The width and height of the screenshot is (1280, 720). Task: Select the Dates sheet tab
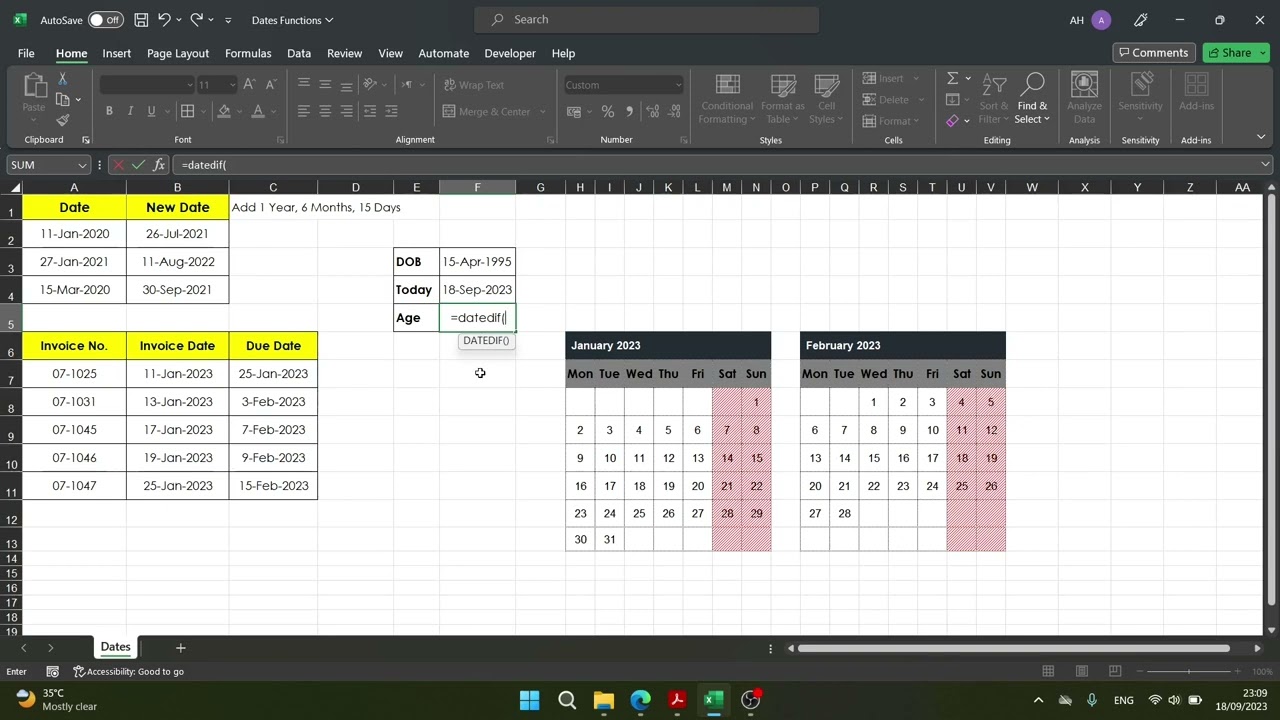pyautogui.click(x=115, y=647)
